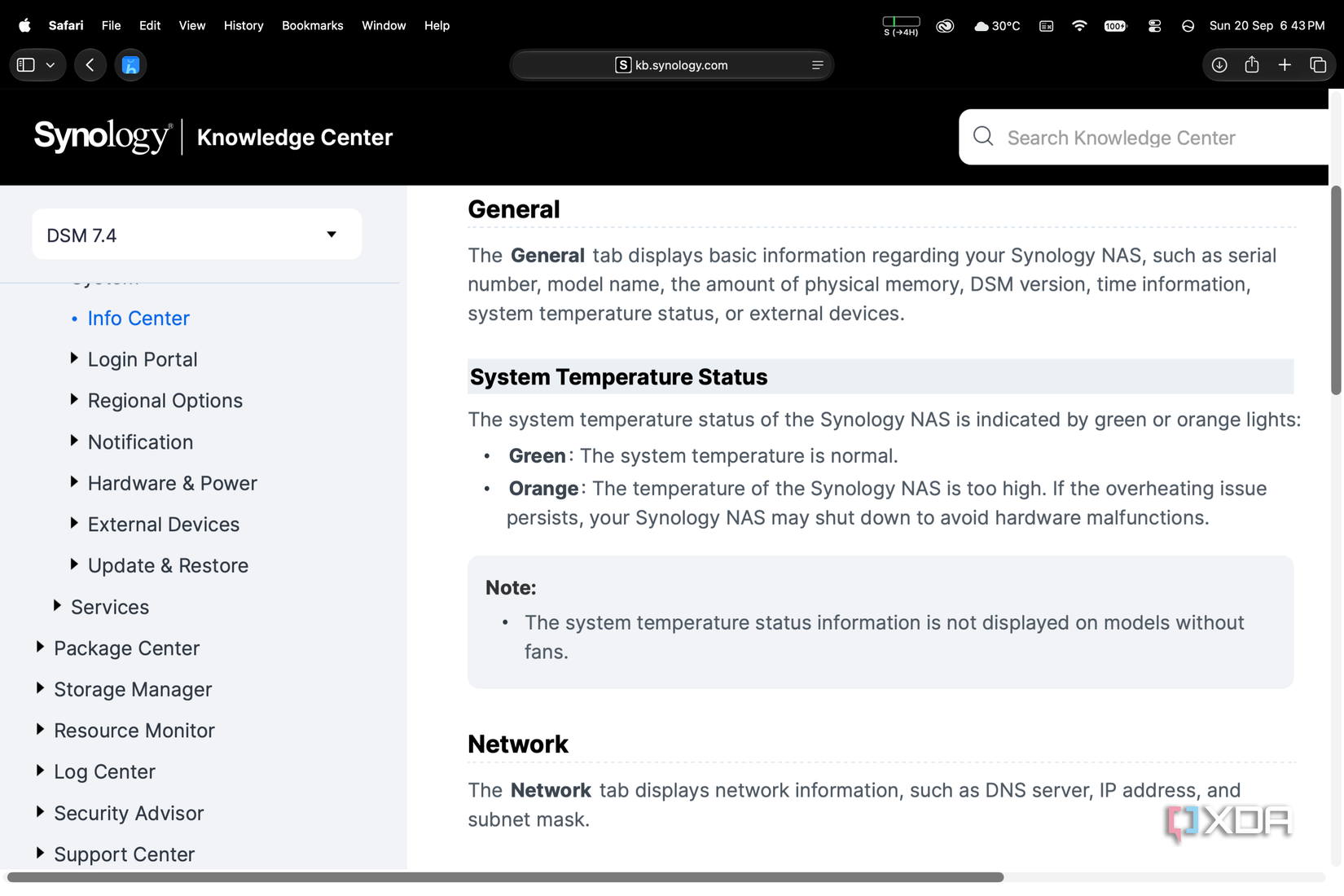Open the Edit menu
Image resolution: width=1344 pixels, height=896 pixels.
[150, 25]
